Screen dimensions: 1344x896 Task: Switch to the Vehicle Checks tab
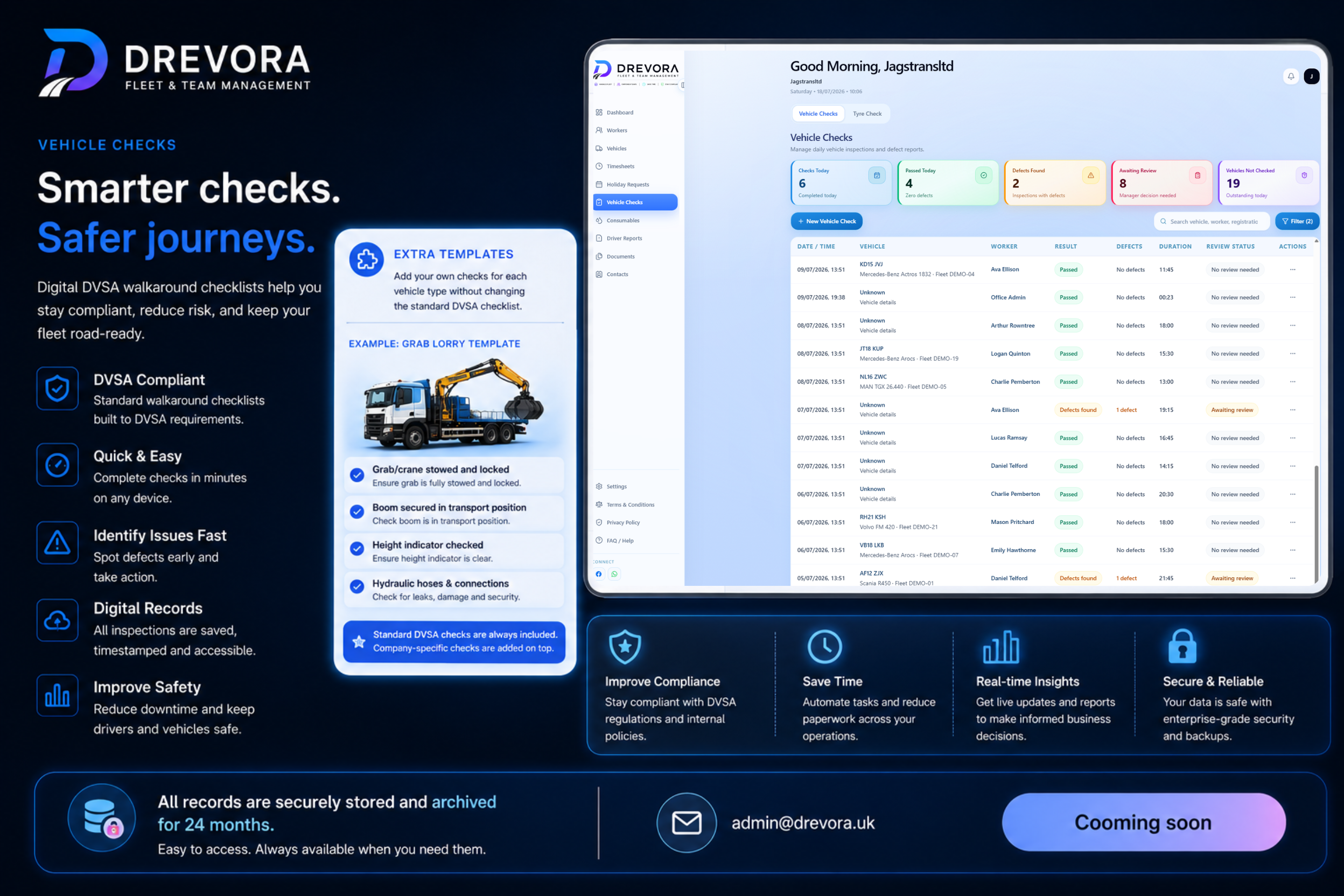pyautogui.click(x=818, y=114)
